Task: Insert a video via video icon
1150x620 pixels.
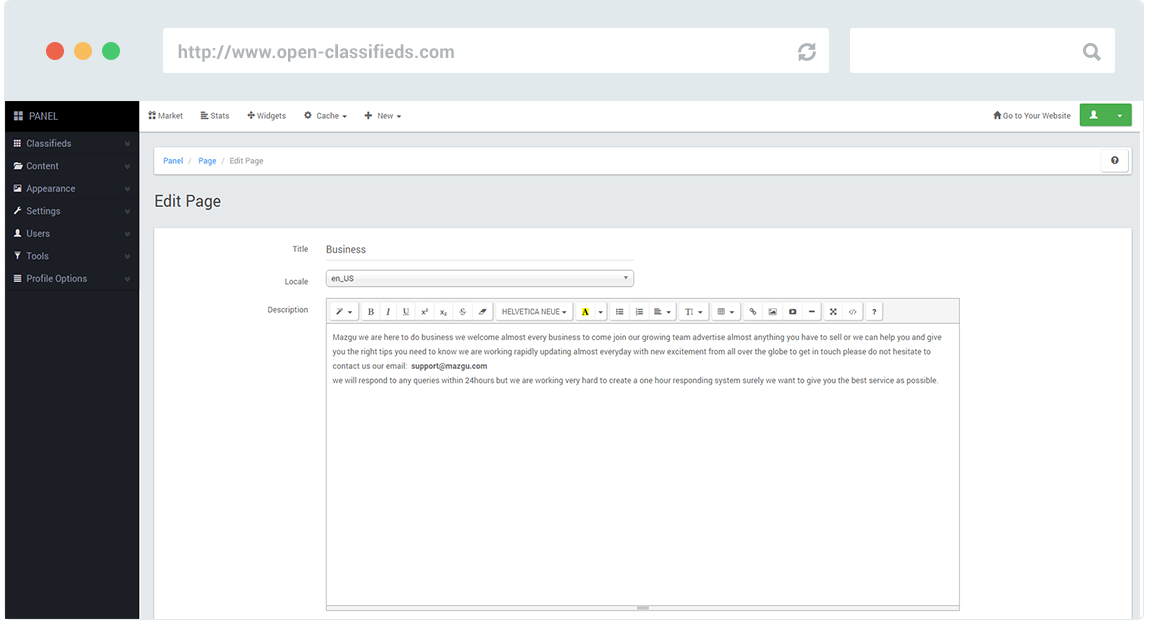Action: pyautogui.click(x=792, y=312)
